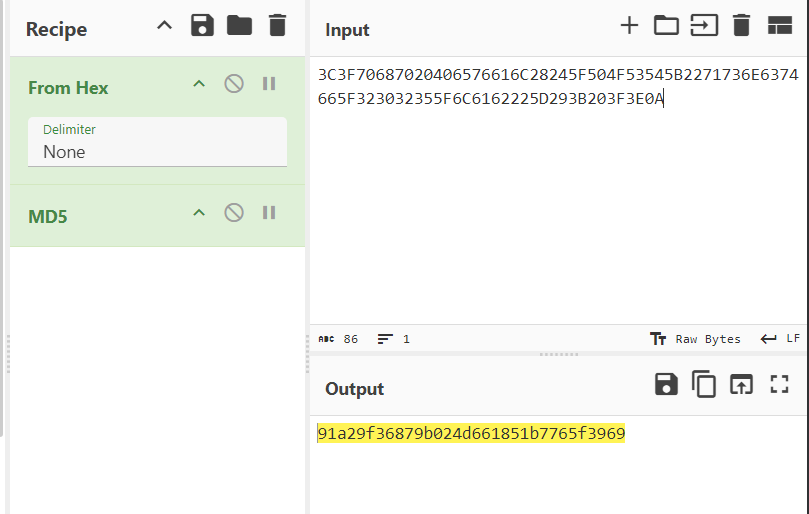
Task: Maximise the output pane
Action: tap(779, 384)
